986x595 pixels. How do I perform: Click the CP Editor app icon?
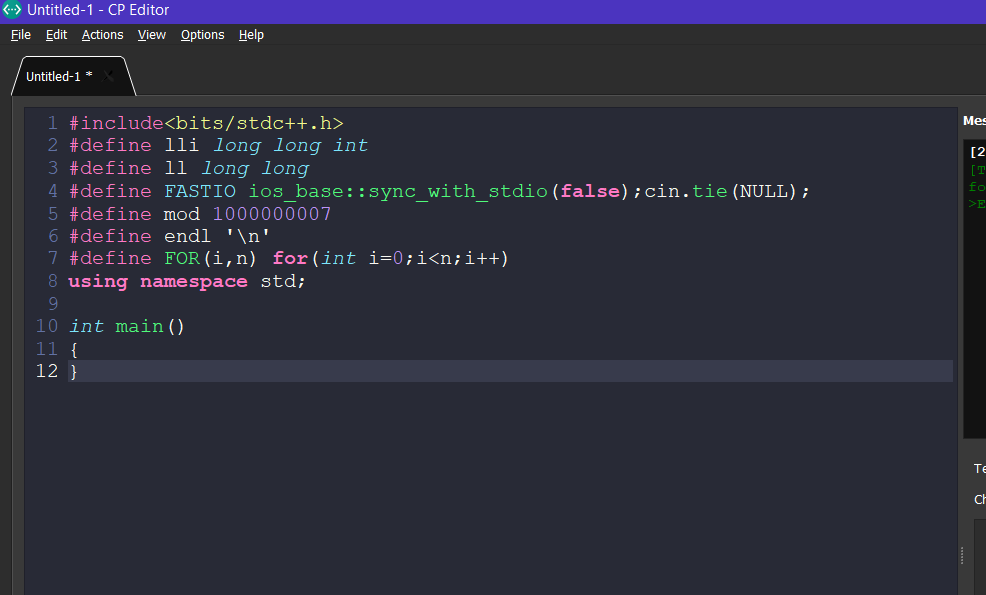point(12,9)
